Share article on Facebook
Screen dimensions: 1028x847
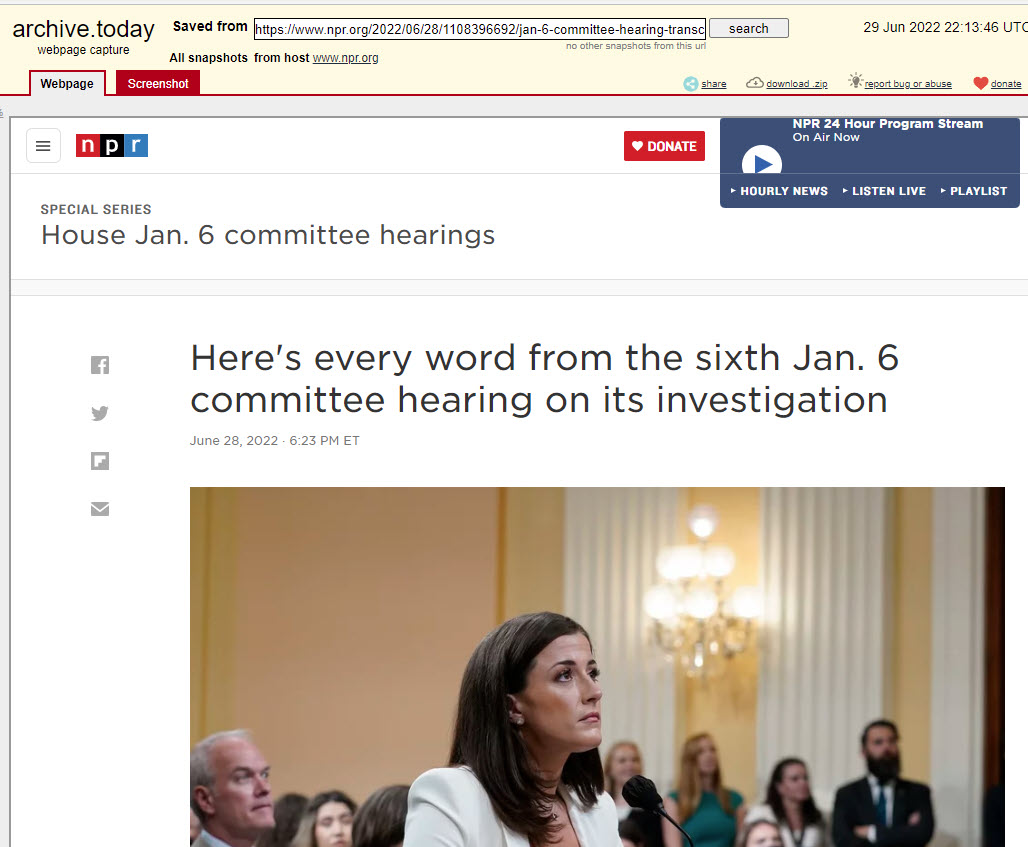tap(100, 365)
